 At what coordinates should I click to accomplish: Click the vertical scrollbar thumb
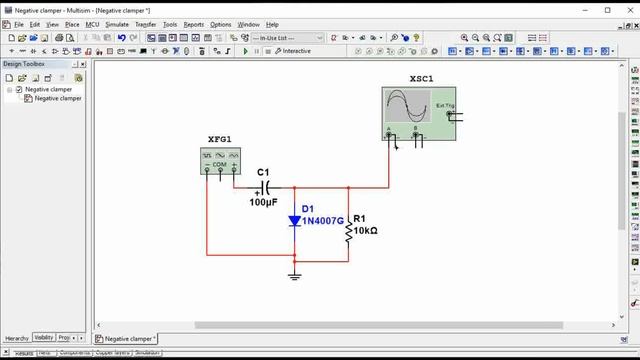(x=622, y=171)
